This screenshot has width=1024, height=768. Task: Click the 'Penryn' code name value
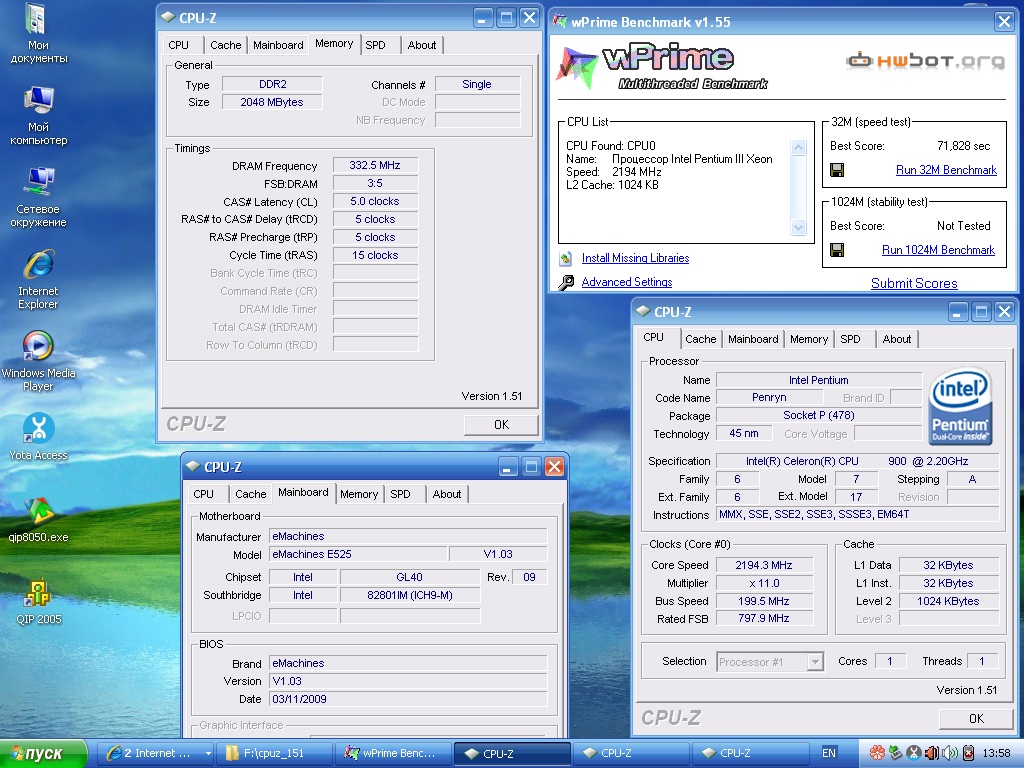click(769, 398)
